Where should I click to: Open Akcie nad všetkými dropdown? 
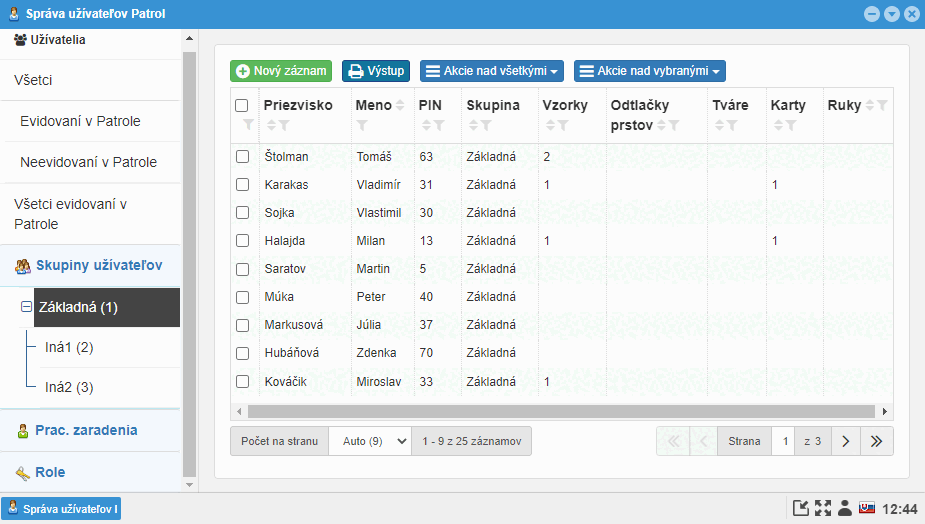coord(491,71)
